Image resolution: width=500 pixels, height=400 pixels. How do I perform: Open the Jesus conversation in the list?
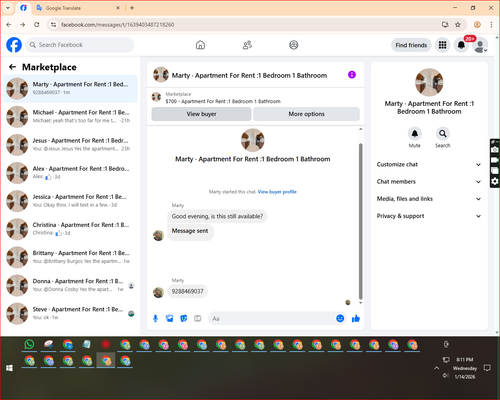click(70, 145)
